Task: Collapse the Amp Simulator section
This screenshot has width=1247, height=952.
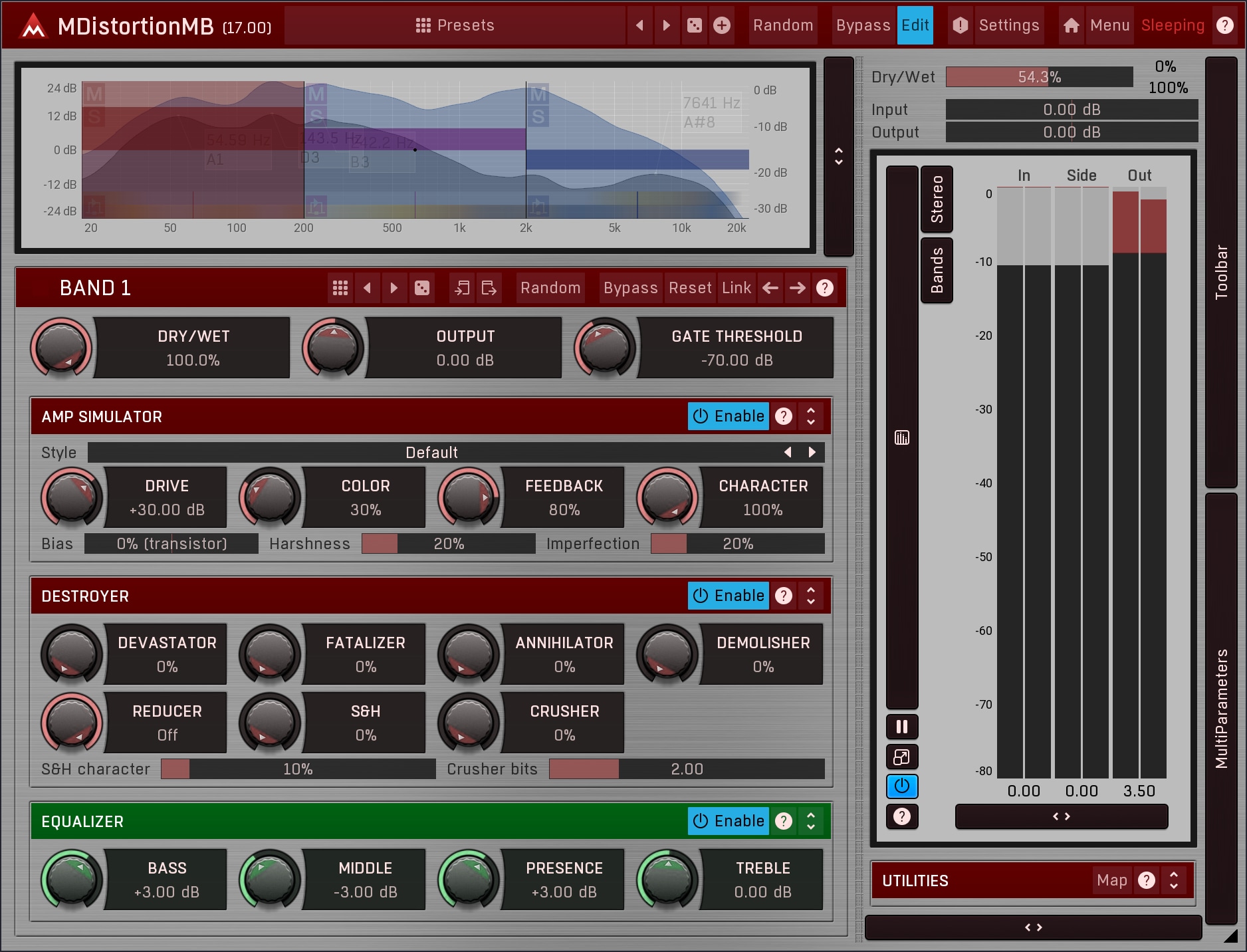Action: [x=811, y=416]
